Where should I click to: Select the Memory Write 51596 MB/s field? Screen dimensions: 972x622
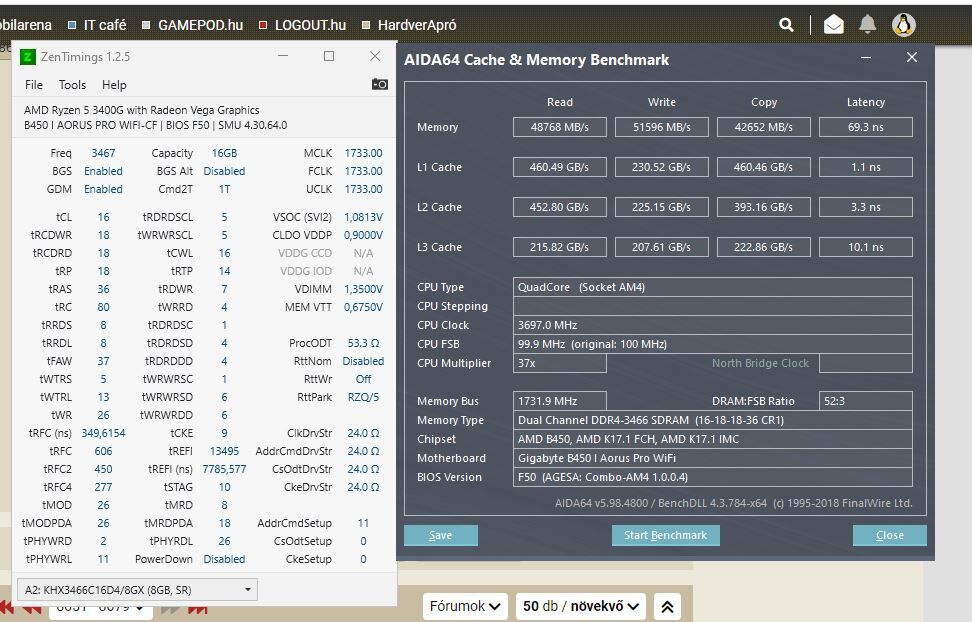[x=661, y=127]
